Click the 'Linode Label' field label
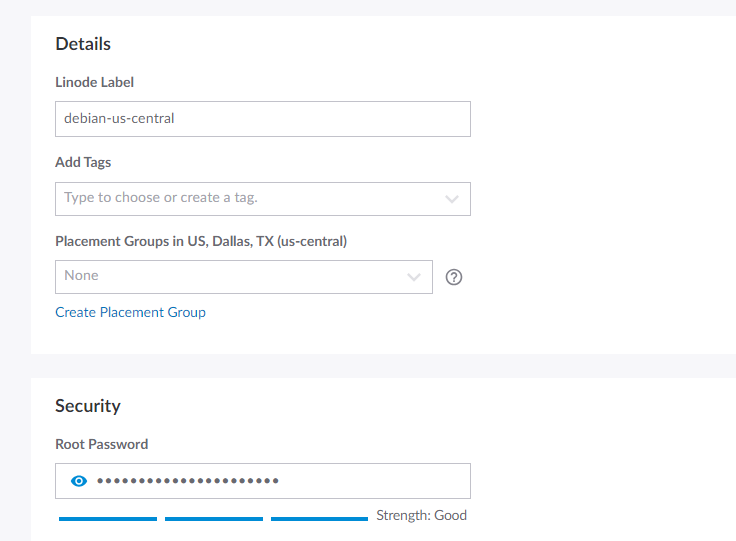 [x=95, y=82]
